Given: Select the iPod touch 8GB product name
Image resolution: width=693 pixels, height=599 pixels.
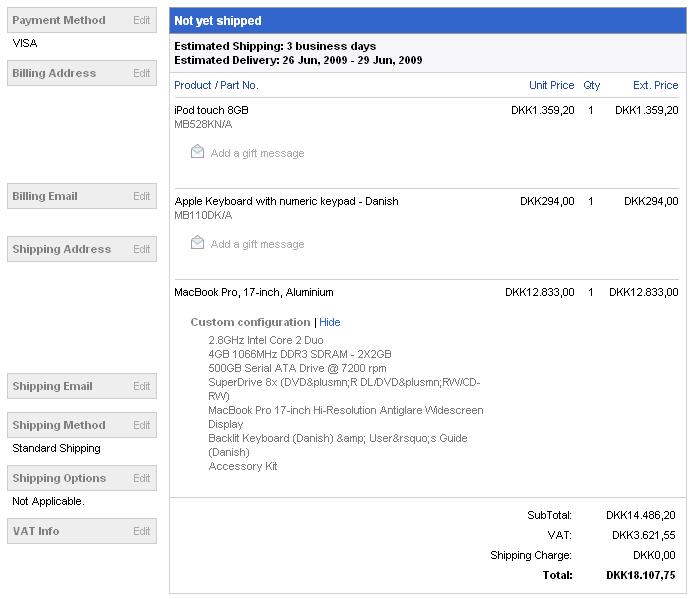Looking at the screenshot, I should point(211,110).
